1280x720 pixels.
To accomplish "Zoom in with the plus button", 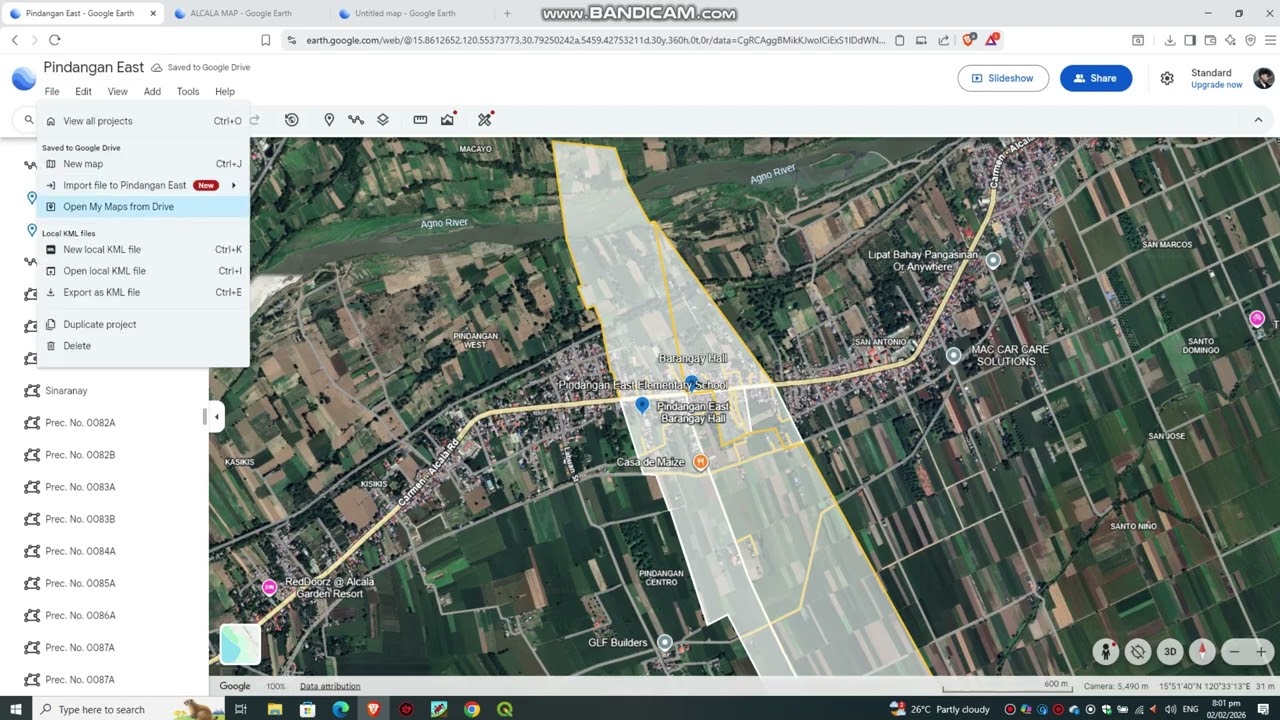I will (1261, 652).
